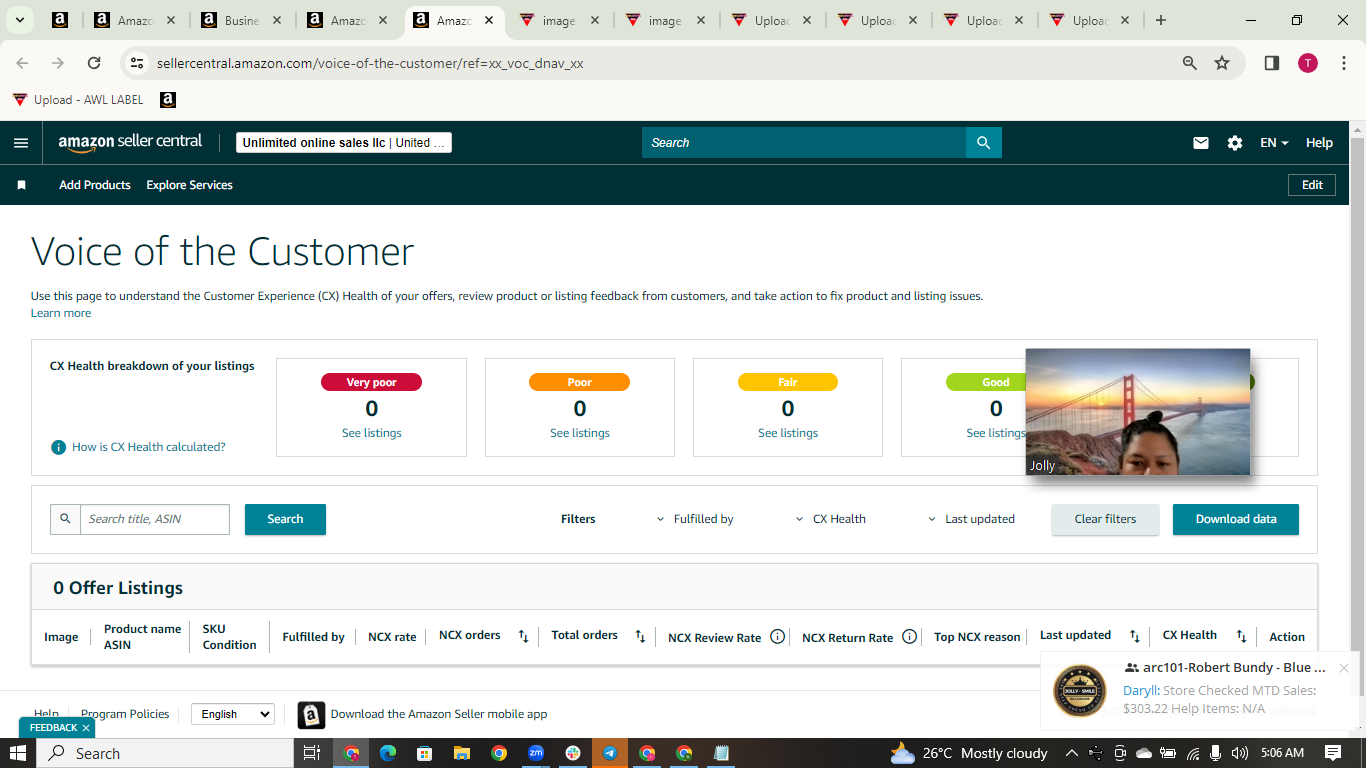Click the Edit button in the navigation bar
The height and width of the screenshot is (768, 1366).
1312,185
